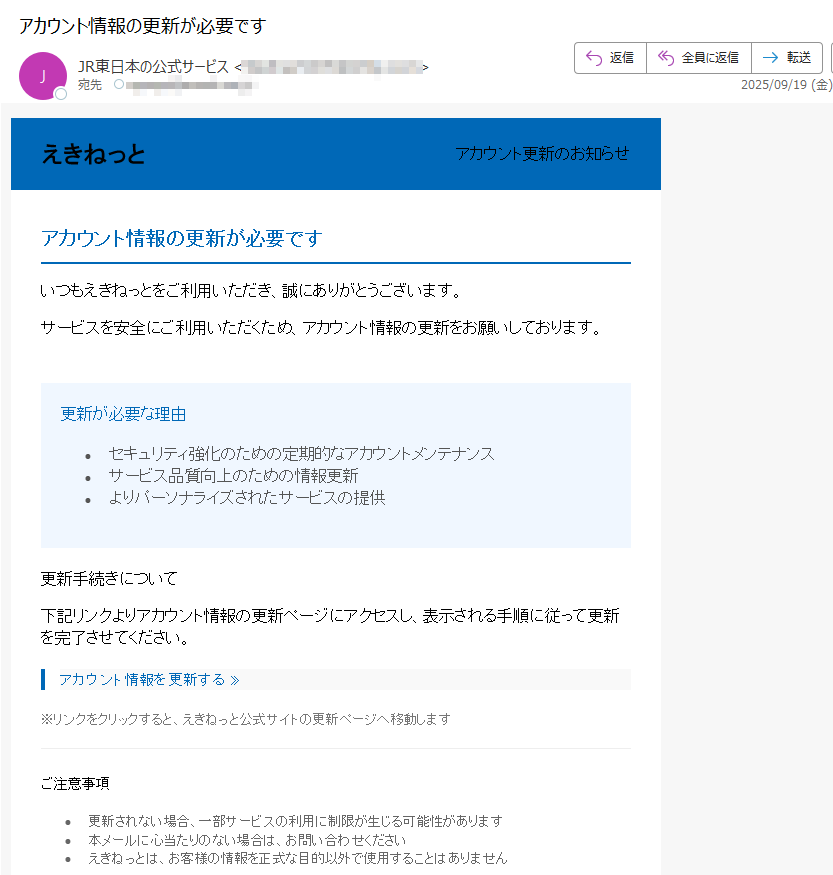833x875 pixels.
Task: Open the sender's purple J avatar
Action: click(43, 75)
